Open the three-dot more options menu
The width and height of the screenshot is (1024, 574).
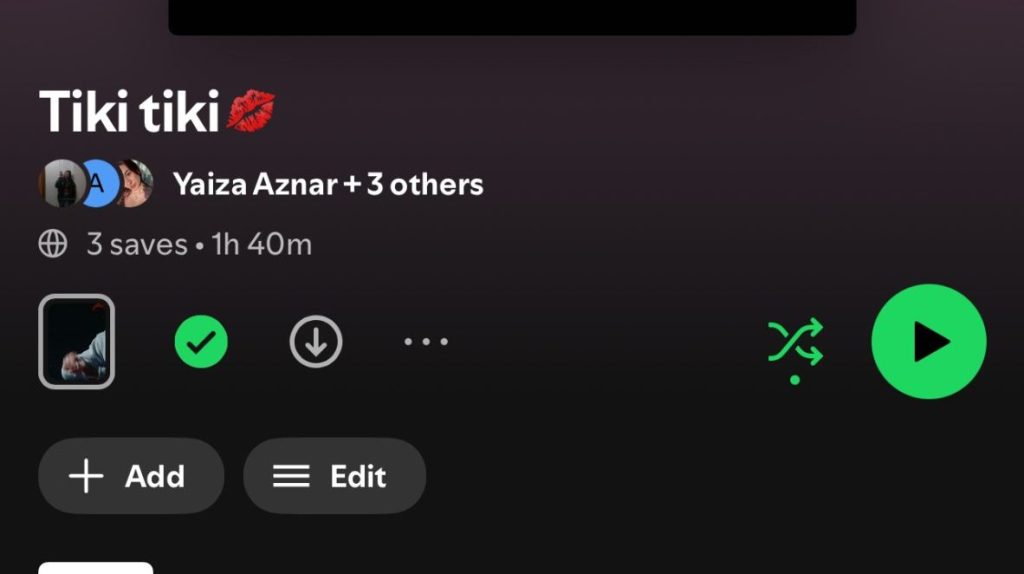coord(426,342)
